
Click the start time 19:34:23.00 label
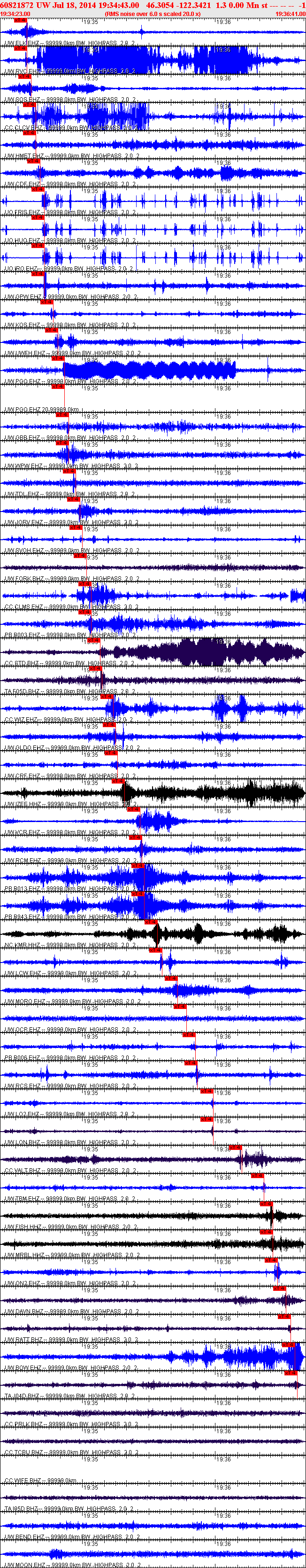pos(15,14)
